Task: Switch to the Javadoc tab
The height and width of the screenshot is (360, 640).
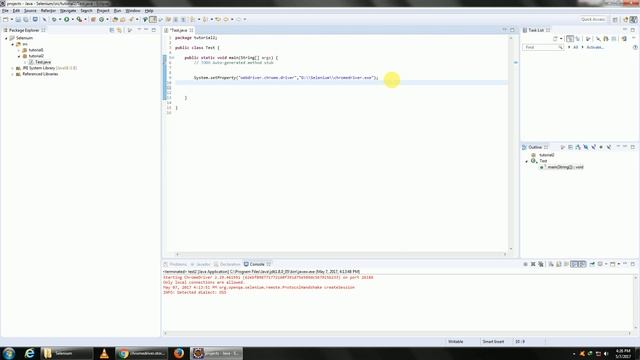Action: pos(200,264)
